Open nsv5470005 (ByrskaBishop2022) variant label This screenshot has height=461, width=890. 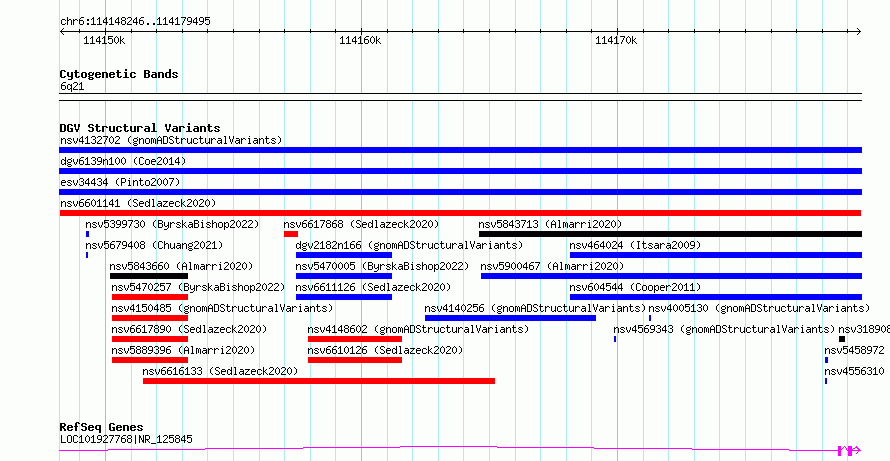point(383,266)
